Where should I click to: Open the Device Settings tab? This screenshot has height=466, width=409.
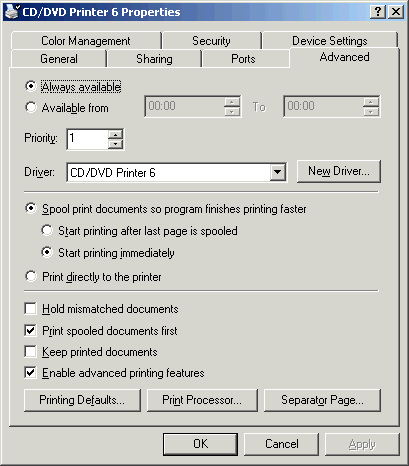click(x=330, y=41)
